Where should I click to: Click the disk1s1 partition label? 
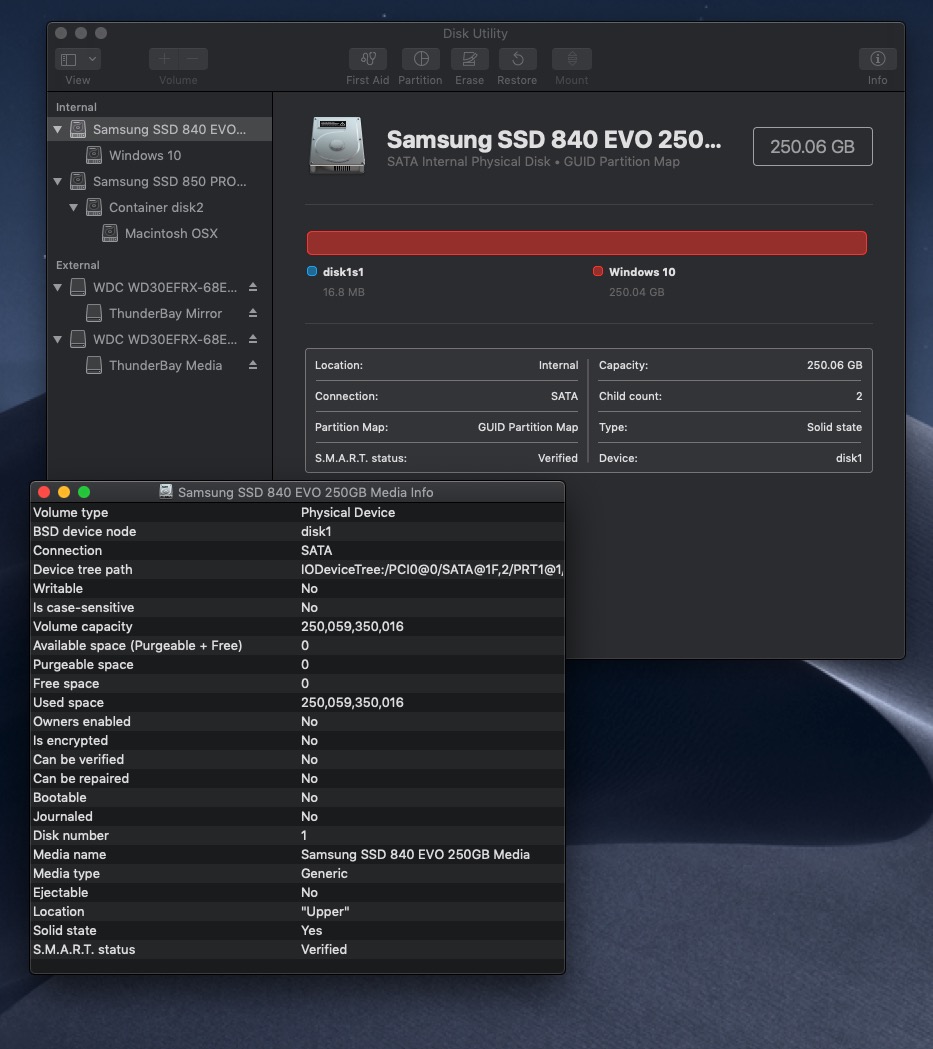tap(343, 272)
